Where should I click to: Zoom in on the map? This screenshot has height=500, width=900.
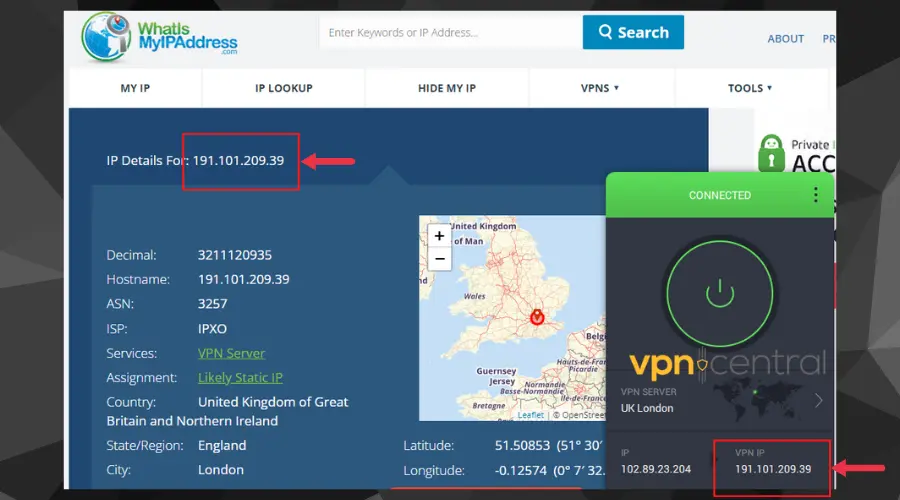[440, 236]
